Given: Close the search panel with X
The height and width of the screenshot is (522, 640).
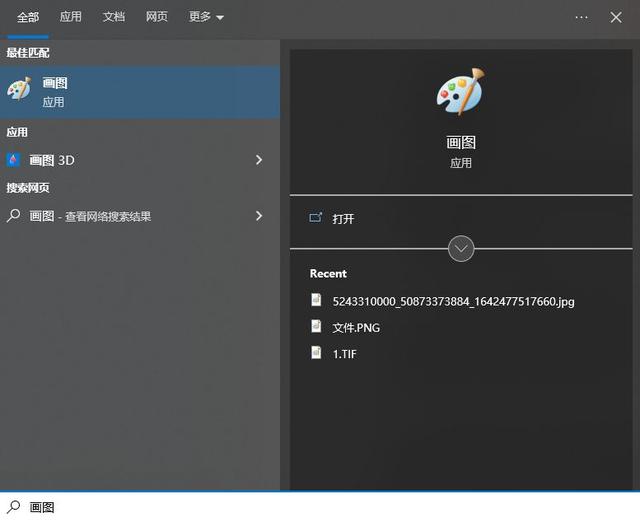Looking at the screenshot, I should (x=616, y=17).
